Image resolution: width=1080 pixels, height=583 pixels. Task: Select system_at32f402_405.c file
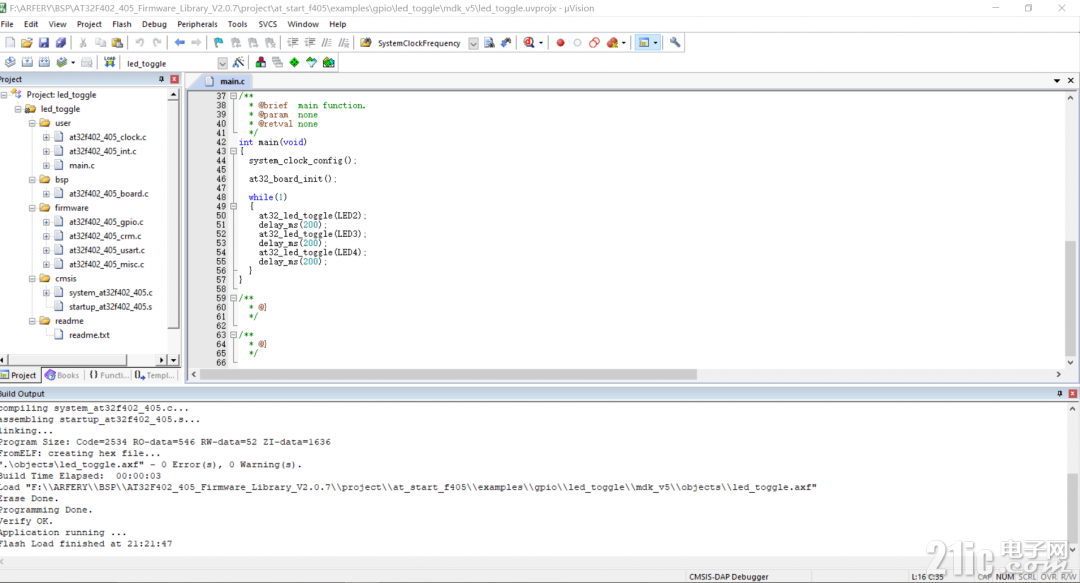[110, 293]
